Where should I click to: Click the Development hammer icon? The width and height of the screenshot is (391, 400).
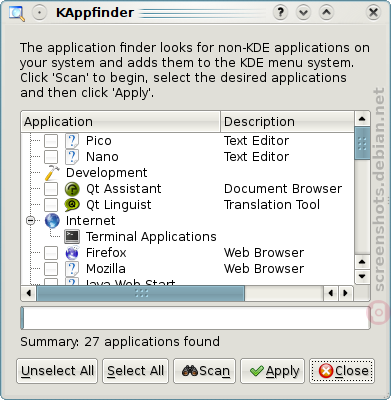pyautogui.click(x=52, y=173)
